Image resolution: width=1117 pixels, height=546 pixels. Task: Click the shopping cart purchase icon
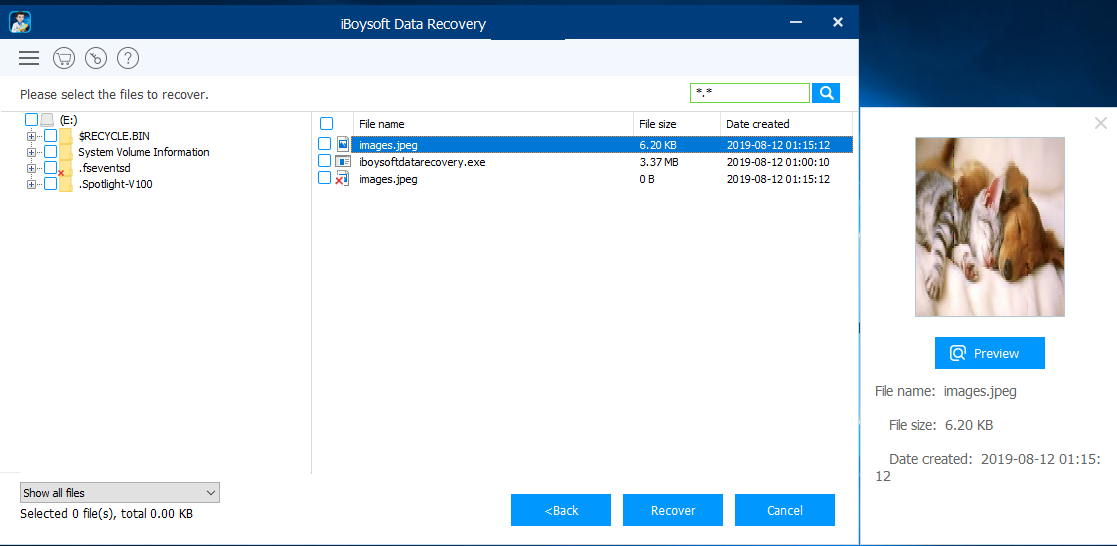(x=64, y=58)
